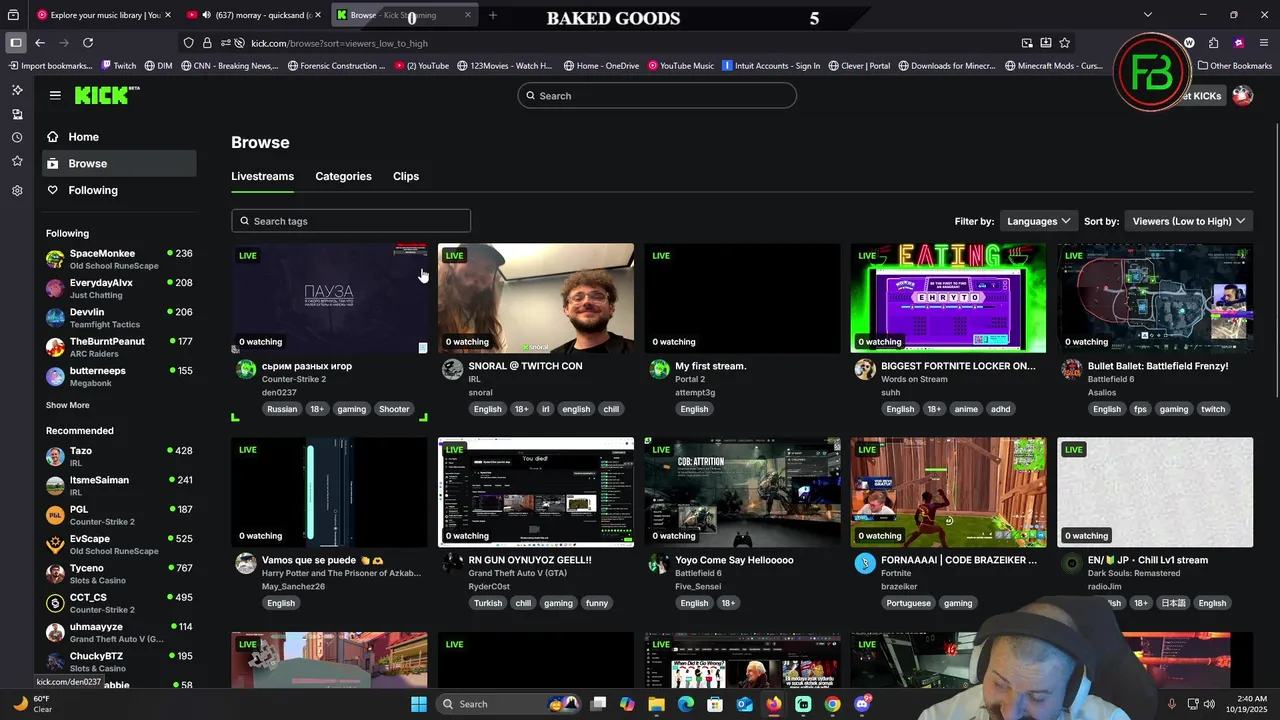Open the browser sidebar settings gear
Screen dimensions: 1280x720
click(17, 190)
